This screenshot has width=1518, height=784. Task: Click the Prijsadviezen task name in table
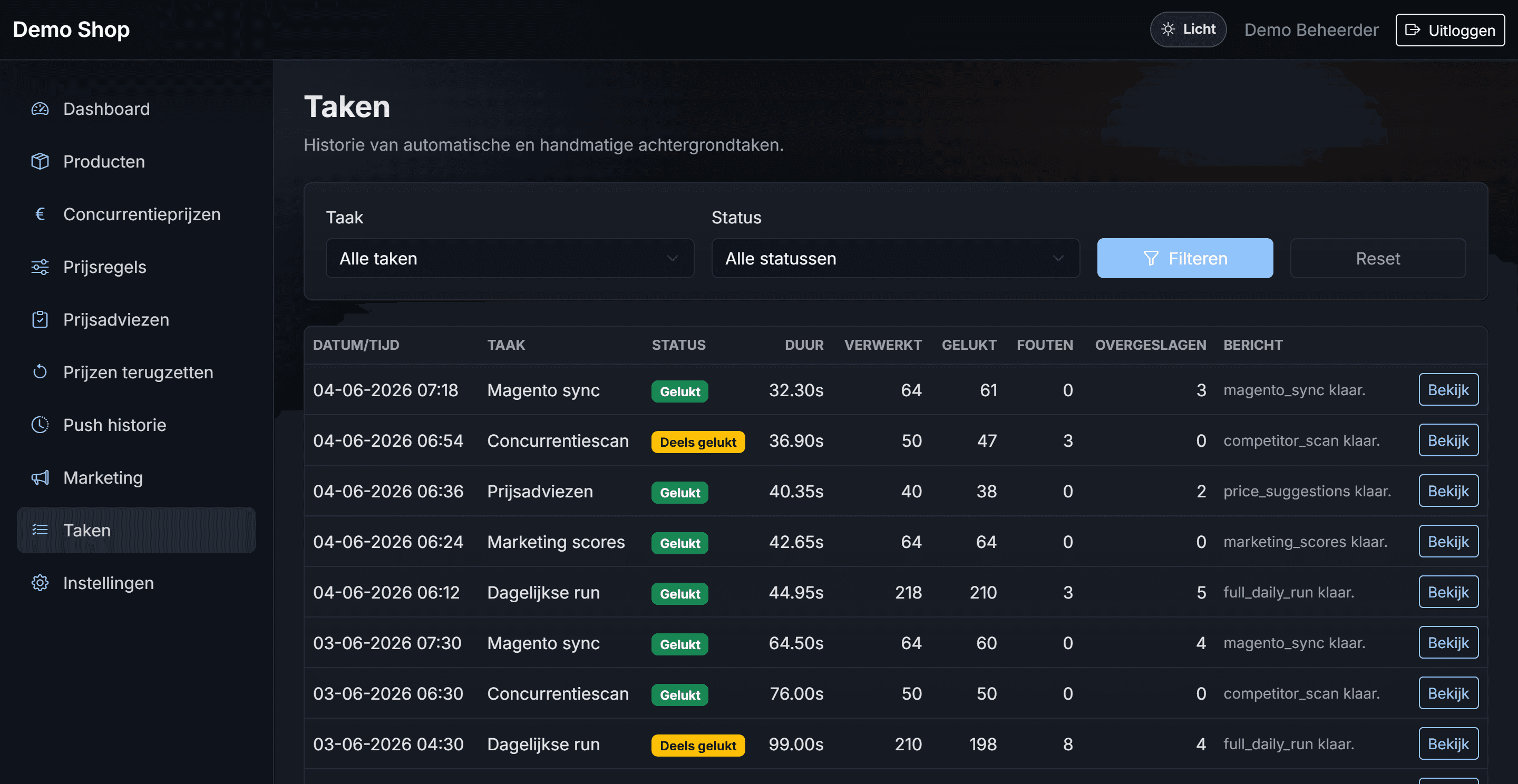(540, 491)
